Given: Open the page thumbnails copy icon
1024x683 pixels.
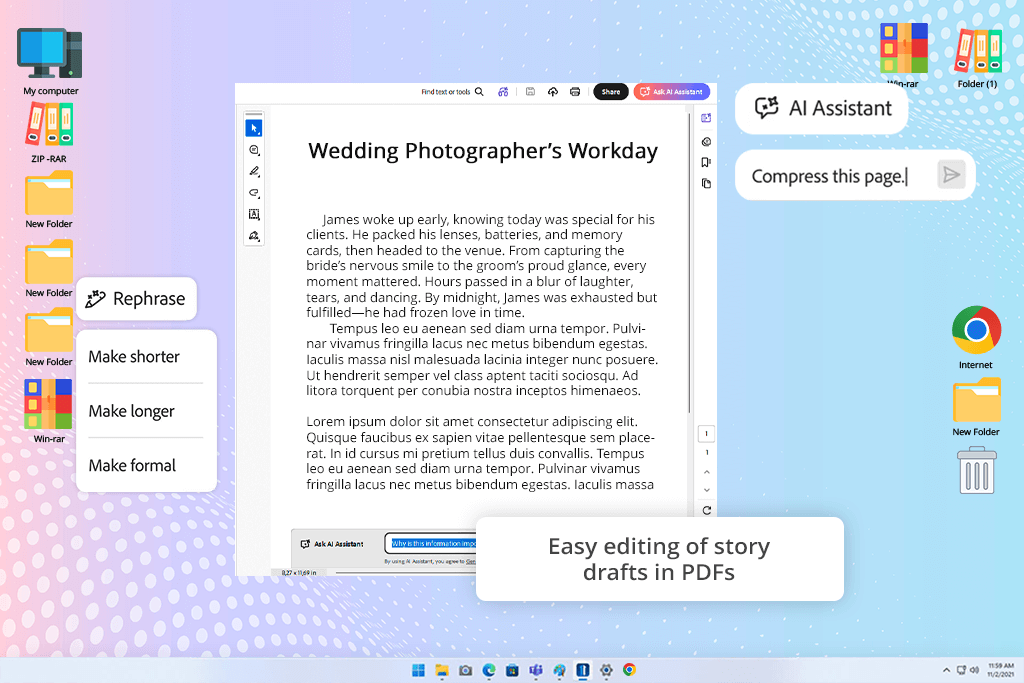Looking at the screenshot, I should tap(706, 183).
